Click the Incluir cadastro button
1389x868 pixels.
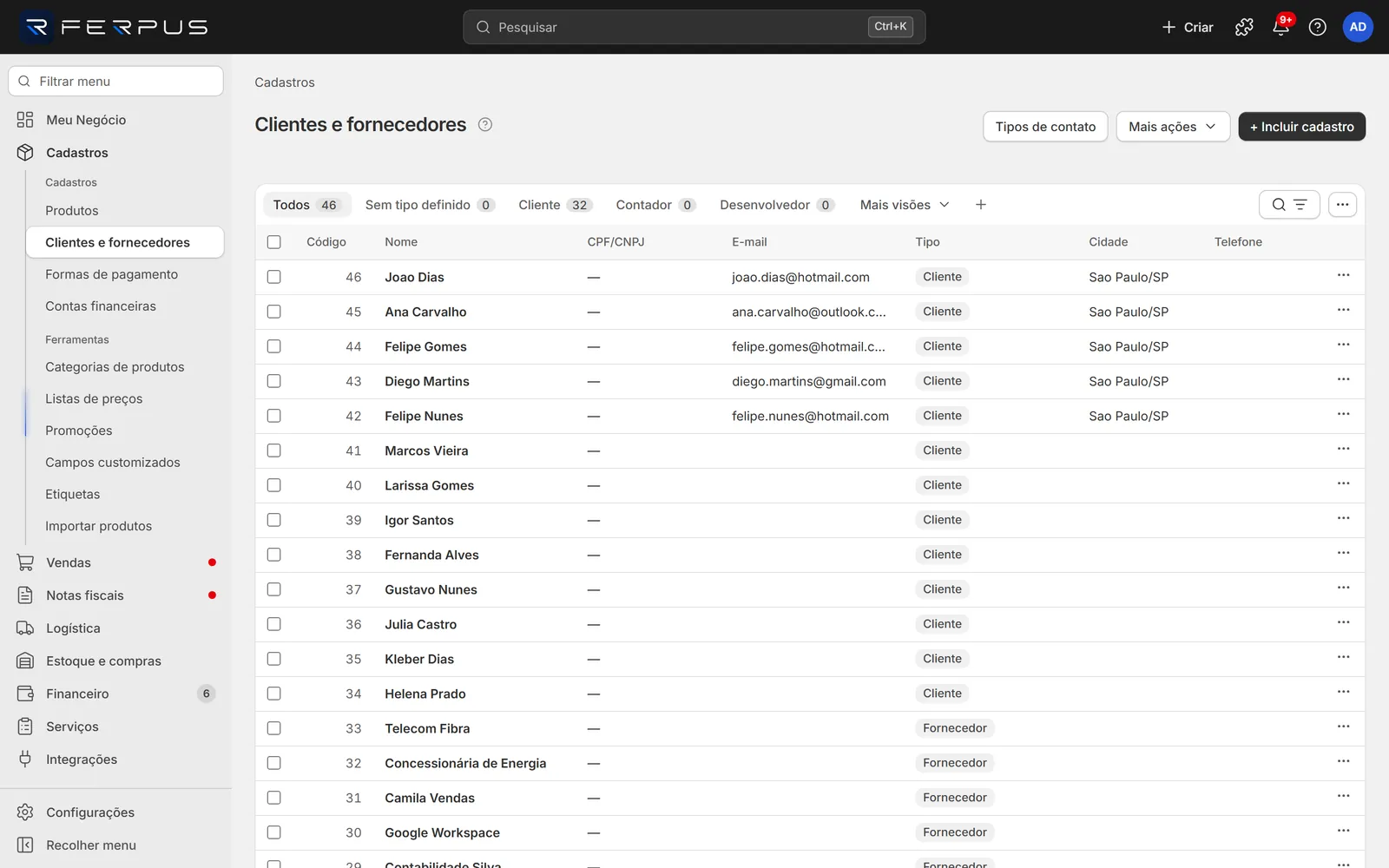1301,127
